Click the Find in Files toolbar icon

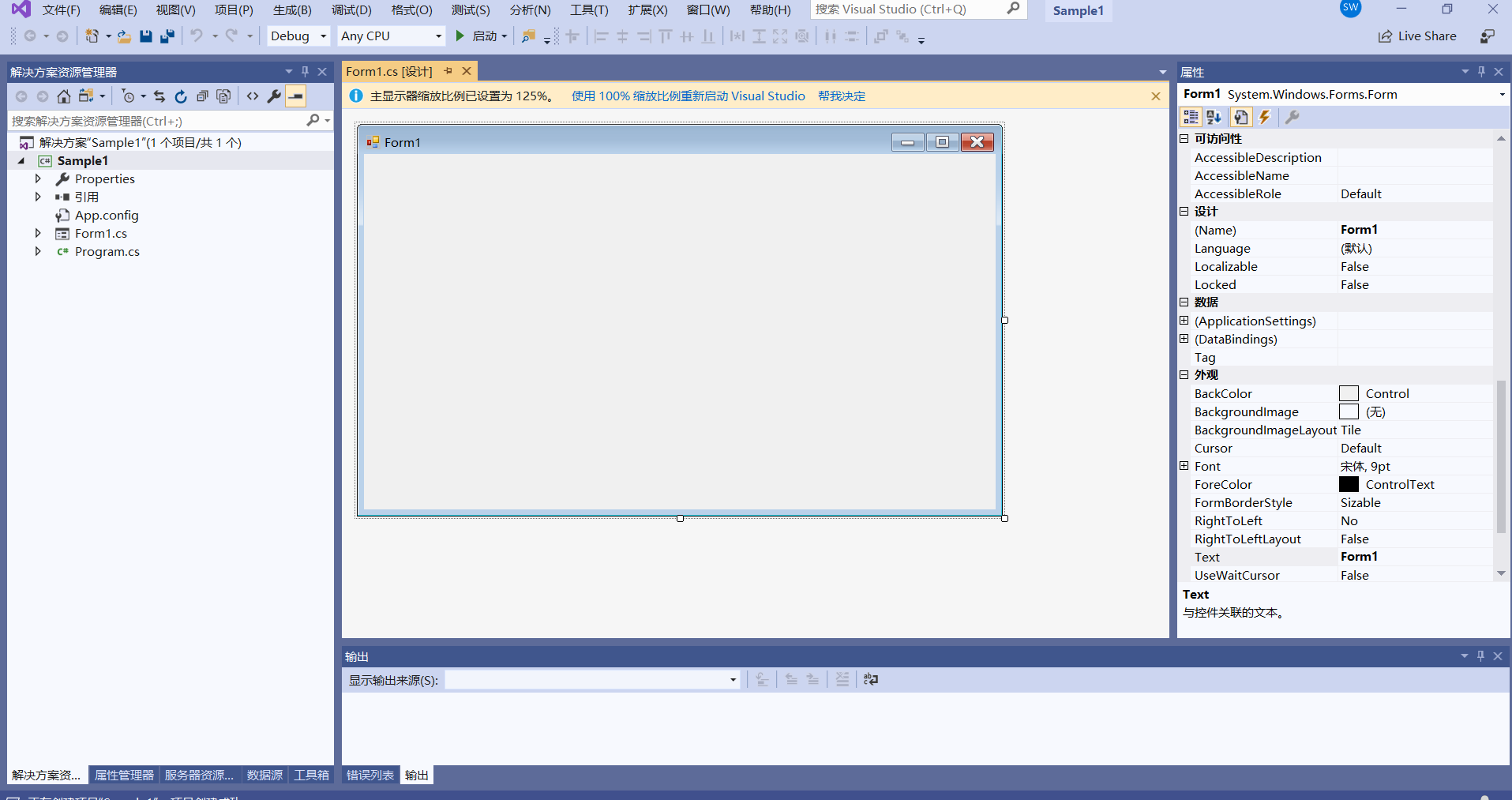click(x=528, y=36)
